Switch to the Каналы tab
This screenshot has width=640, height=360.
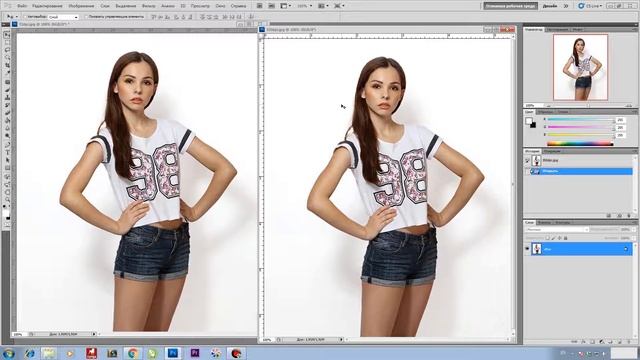[x=544, y=222]
